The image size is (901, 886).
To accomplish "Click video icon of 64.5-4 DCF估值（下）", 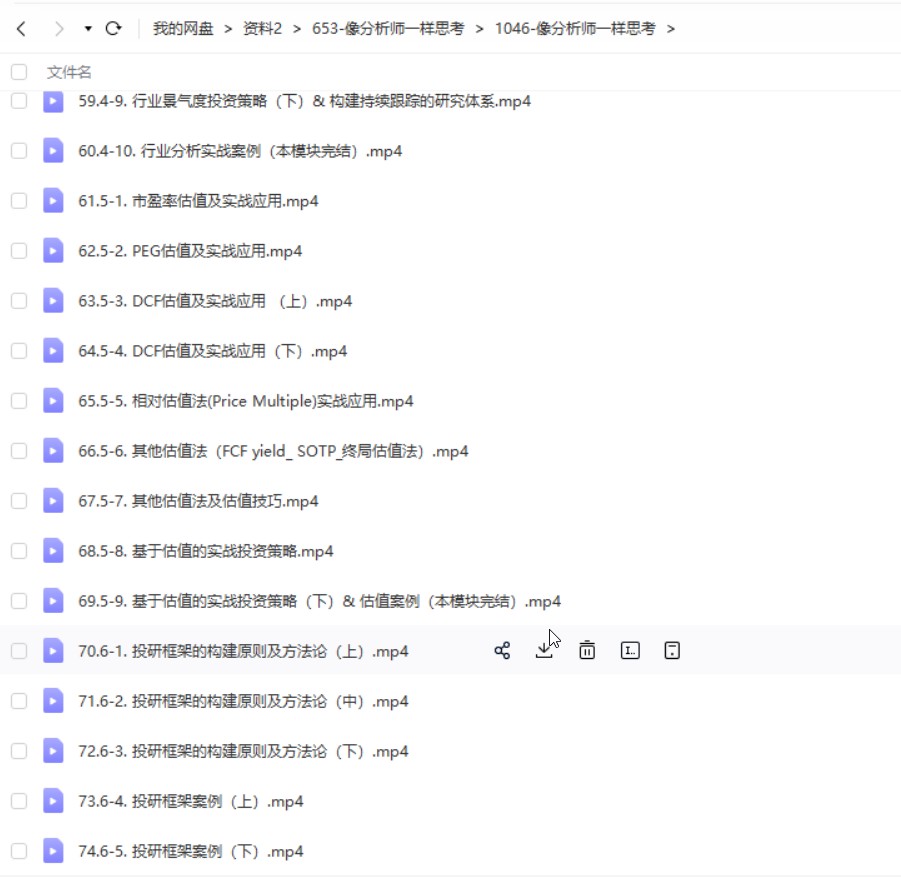I will pos(53,350).
